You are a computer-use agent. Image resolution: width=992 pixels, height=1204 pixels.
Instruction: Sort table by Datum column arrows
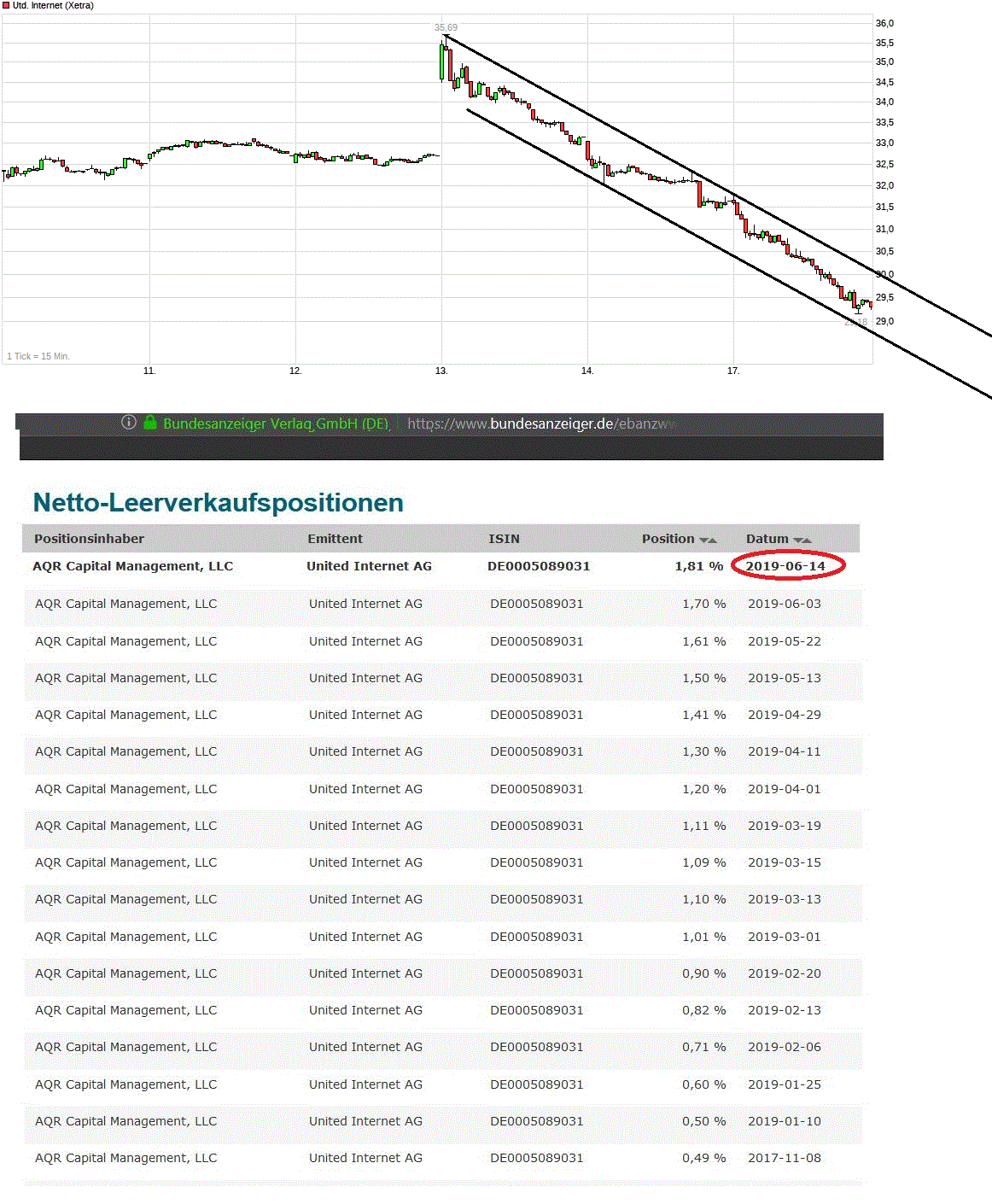(802, 540)
